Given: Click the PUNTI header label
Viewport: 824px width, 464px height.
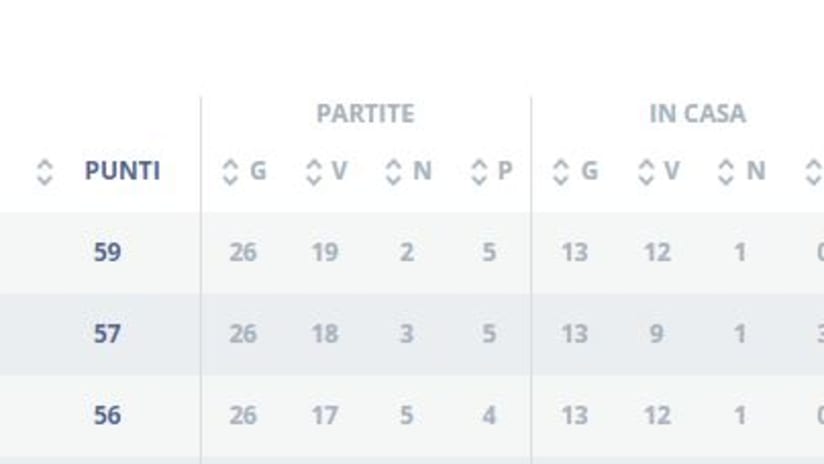Looking at the screenshot, I should [122, 171].
